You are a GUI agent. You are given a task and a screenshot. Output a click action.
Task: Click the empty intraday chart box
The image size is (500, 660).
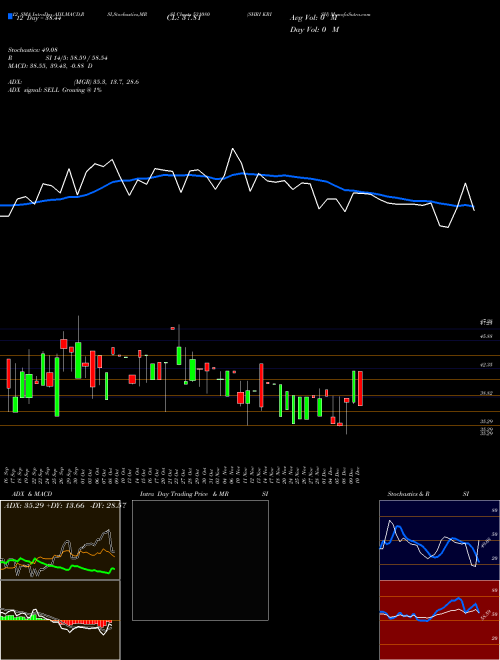point(200,560)
